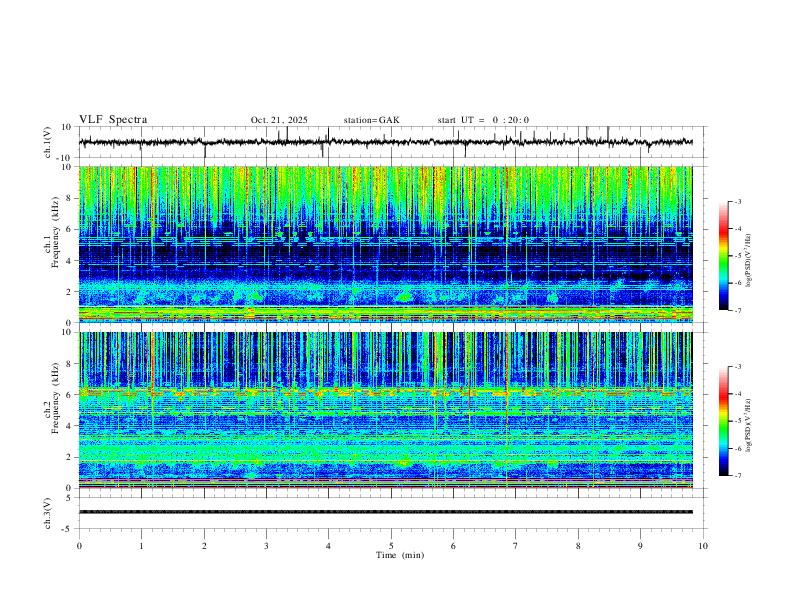Viewport: 792px width, 612px height.
Task: Click tick label "10" on the Time axis
Action: tap(703, 546)
